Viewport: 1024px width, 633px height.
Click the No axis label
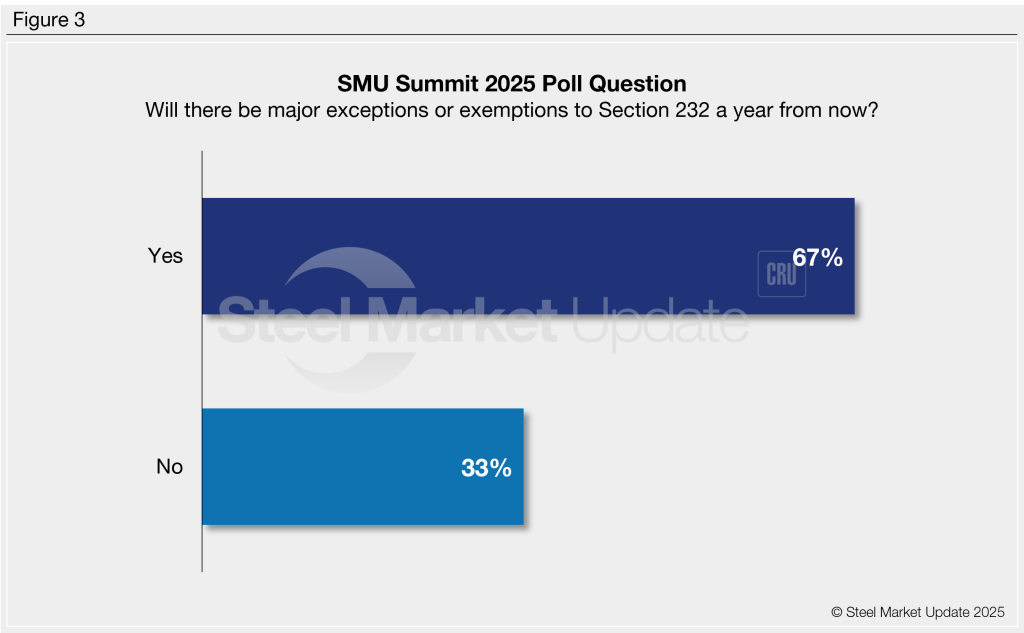coord(170,467)
